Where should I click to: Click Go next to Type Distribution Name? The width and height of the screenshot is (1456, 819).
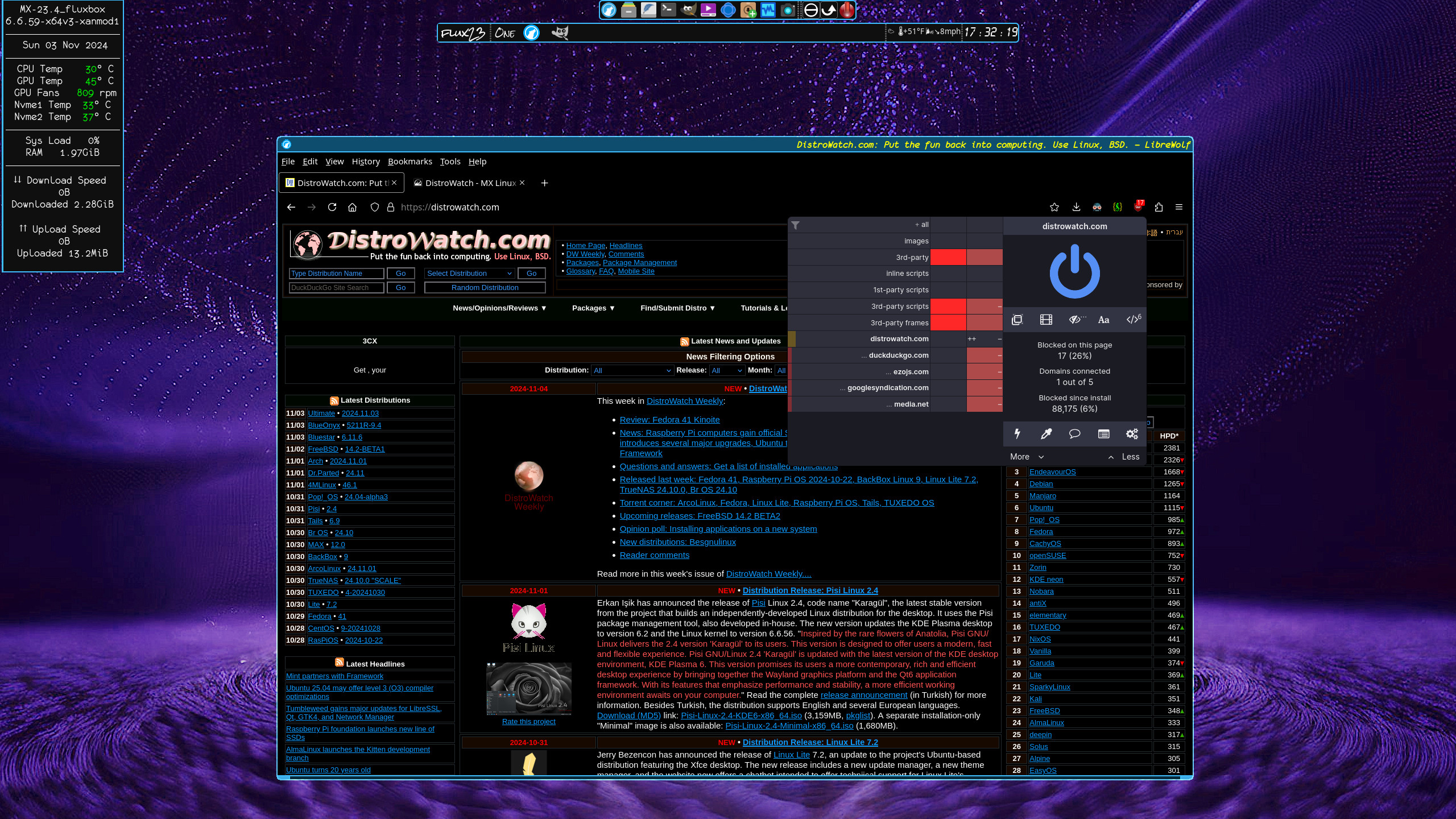coord(400,274)
